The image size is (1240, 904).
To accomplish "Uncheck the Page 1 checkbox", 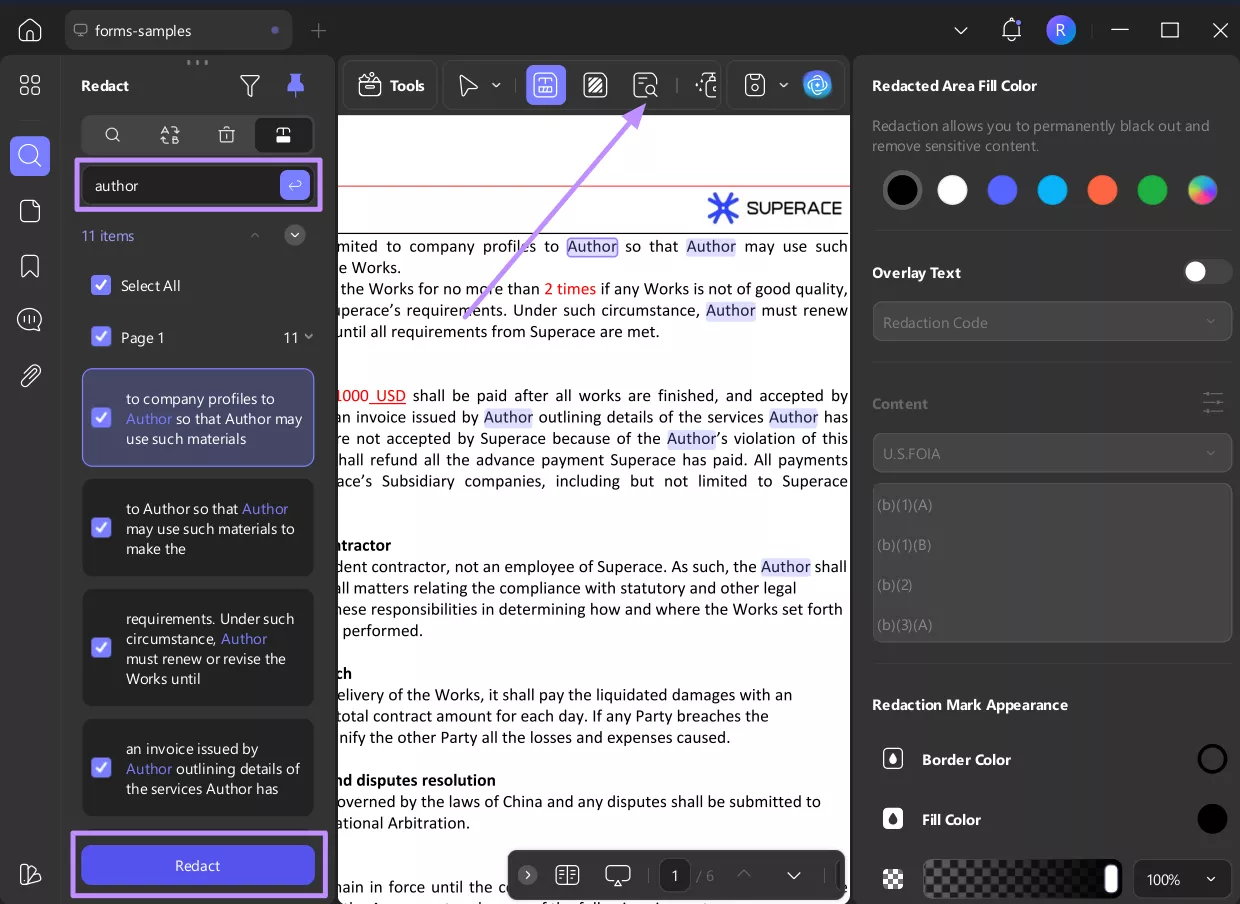I will tap(101, 337).
